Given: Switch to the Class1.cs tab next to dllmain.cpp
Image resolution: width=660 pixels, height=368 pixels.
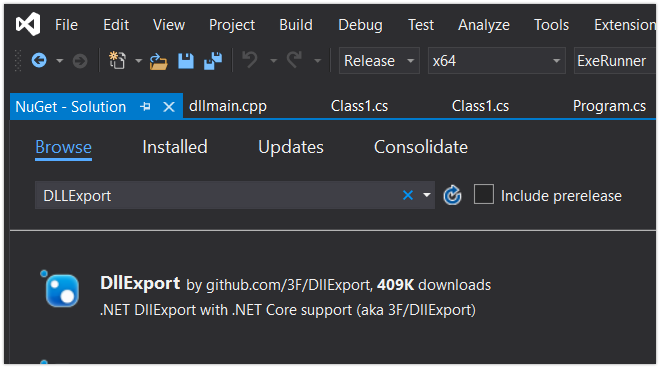Looking at the screenshot, I should point(359,106).
